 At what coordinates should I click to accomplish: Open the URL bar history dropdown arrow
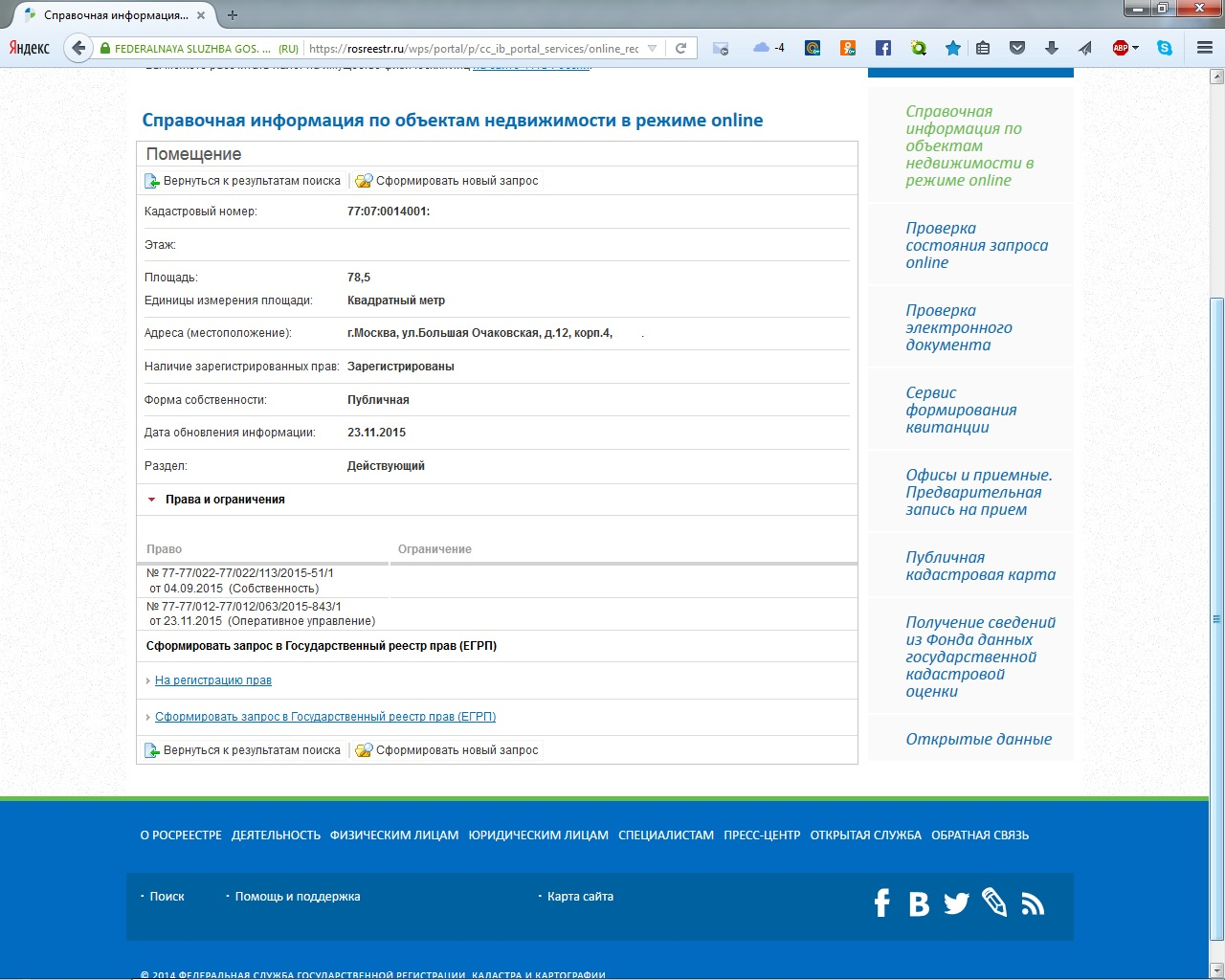653,48
